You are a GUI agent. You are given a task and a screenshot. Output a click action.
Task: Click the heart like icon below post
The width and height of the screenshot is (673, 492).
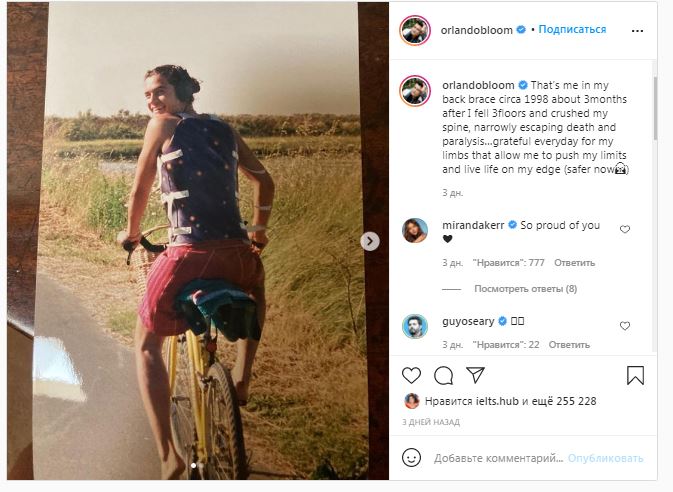point(411,376)
